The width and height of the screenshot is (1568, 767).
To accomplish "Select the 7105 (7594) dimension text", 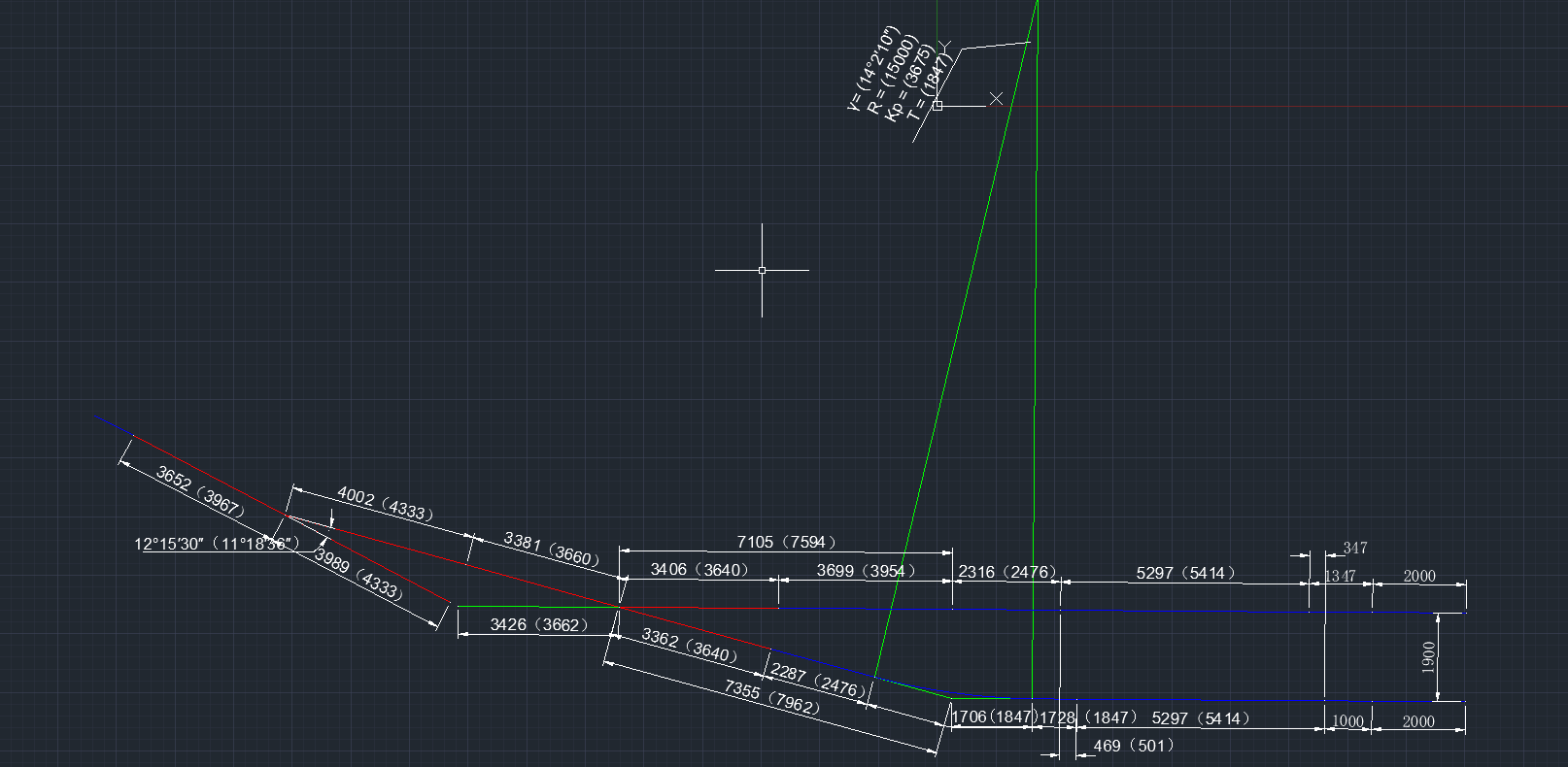I will (785, 542).
